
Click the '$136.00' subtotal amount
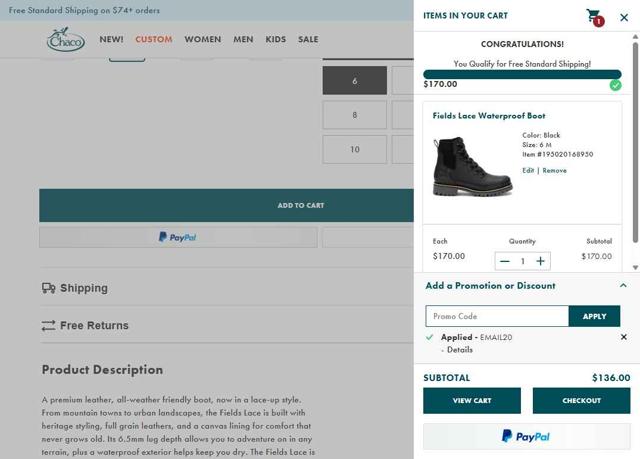coord(611,378)
